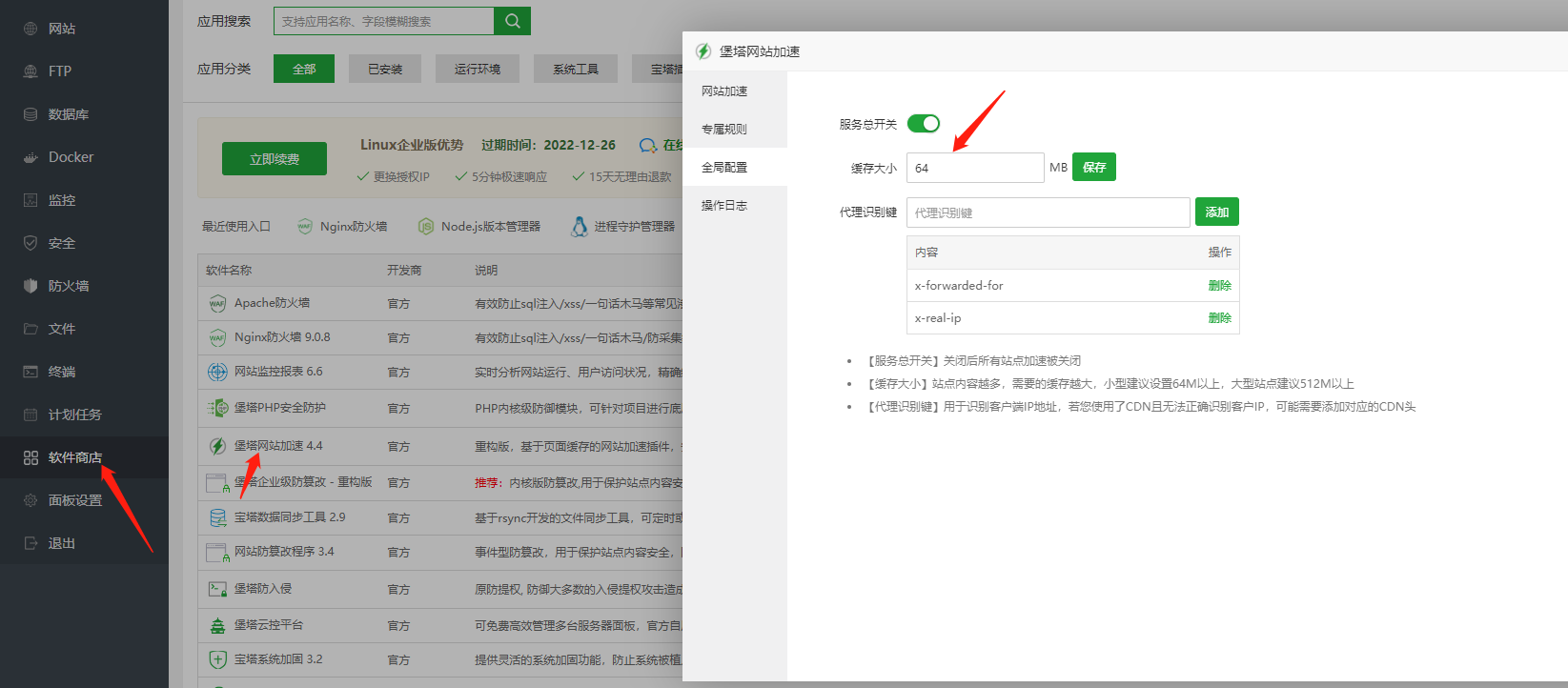Click the 应用搜索 input field
1568x688 pixels.
[x=384, y=21]
